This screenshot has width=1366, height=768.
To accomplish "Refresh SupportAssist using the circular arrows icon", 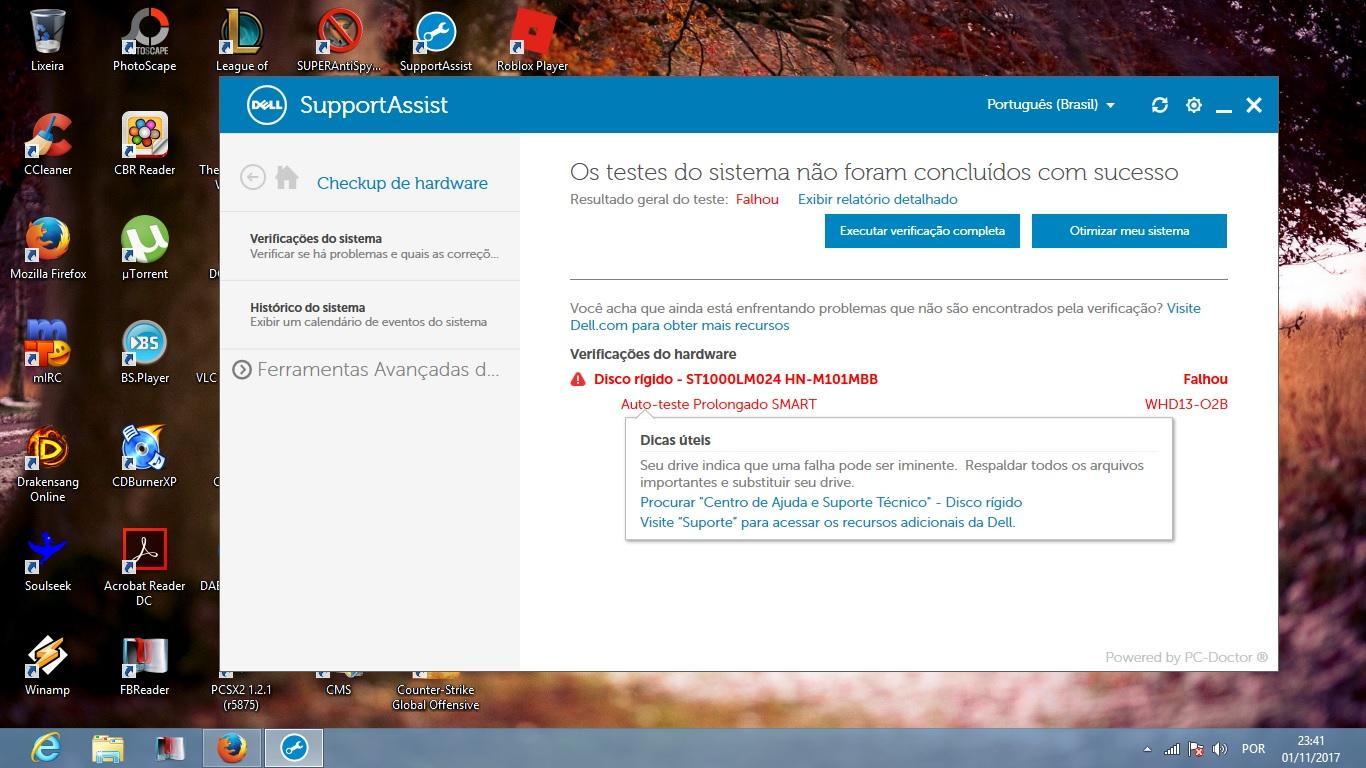I will coord(1160,105).
